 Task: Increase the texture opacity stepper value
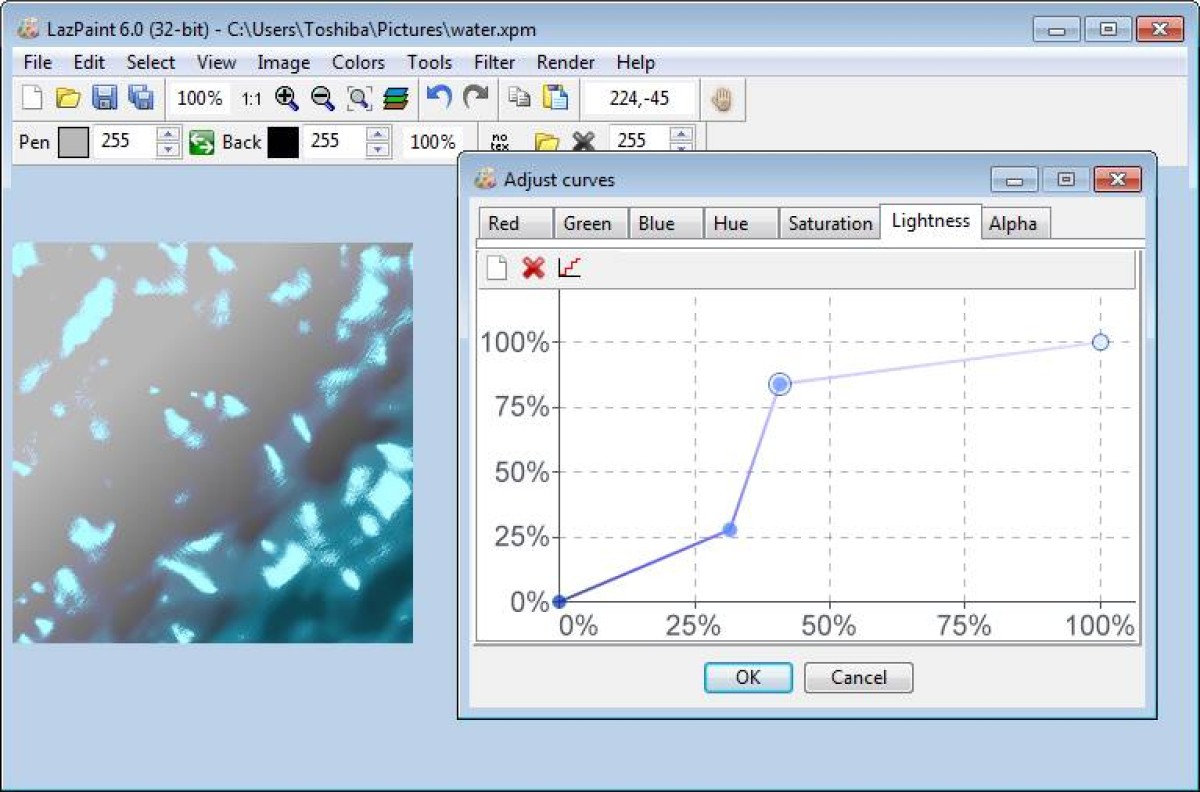pyautogui.click(x=682, y=134)
